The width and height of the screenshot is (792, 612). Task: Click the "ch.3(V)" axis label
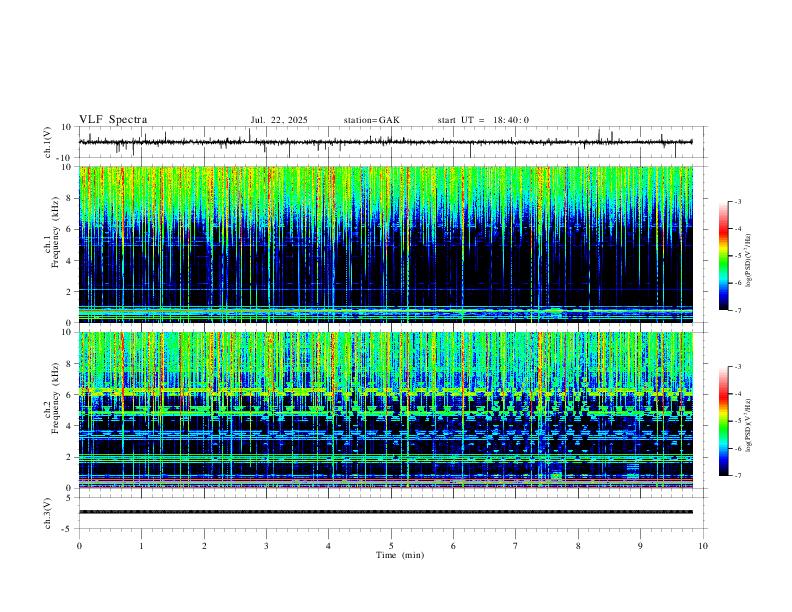pyautogui.click(x=48, y=513)
